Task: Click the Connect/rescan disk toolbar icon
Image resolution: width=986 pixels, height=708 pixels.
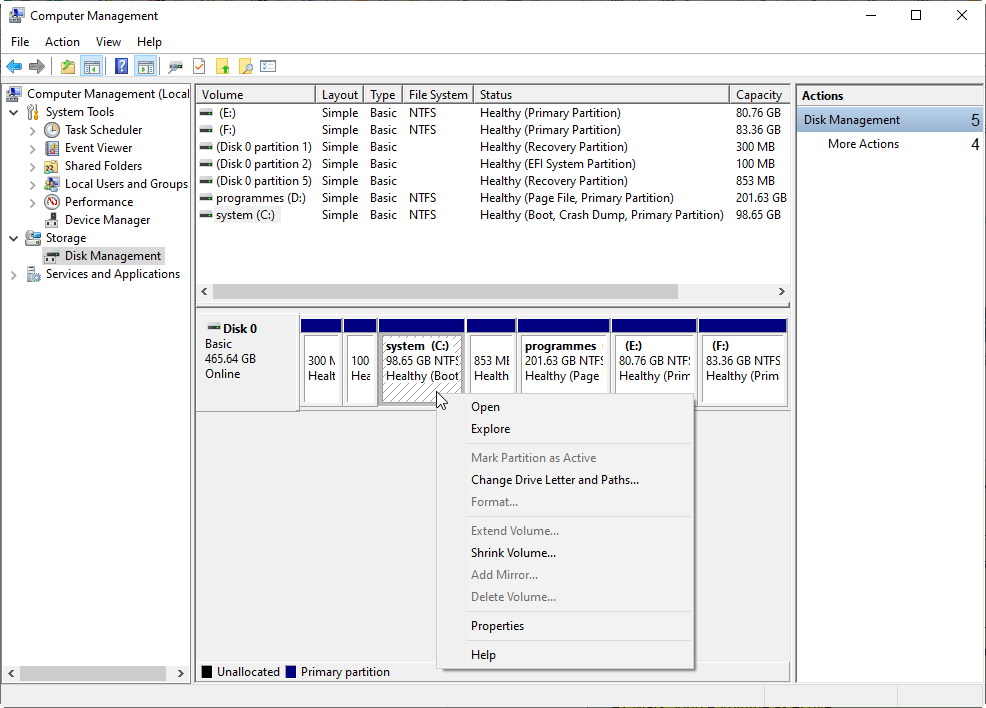Action: click(175, 66)
